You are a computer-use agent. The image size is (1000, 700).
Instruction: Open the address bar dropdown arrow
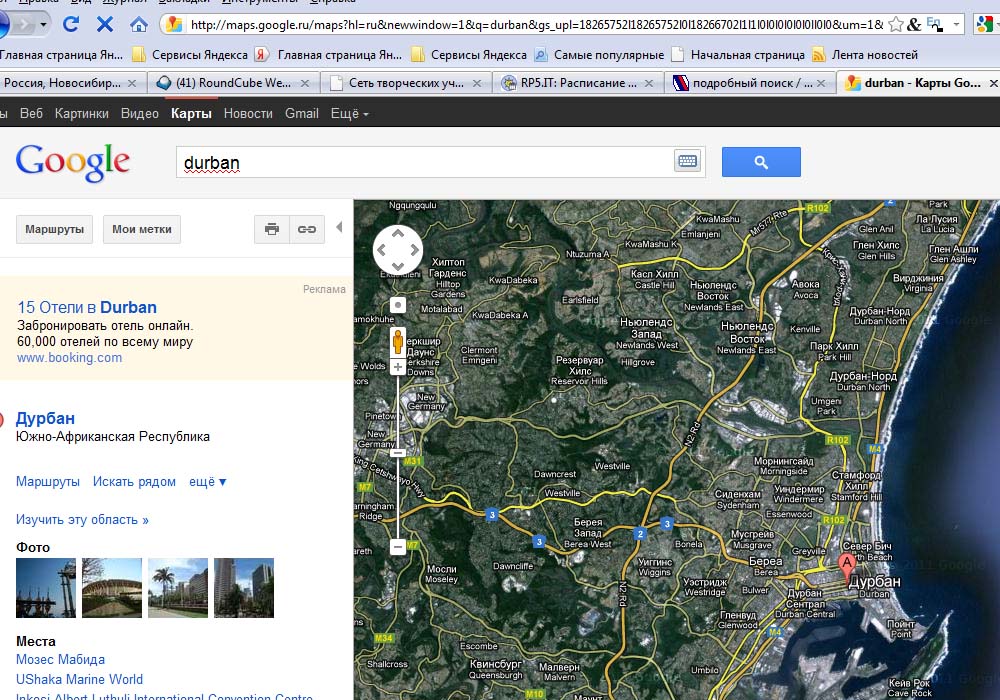point(957,24)
